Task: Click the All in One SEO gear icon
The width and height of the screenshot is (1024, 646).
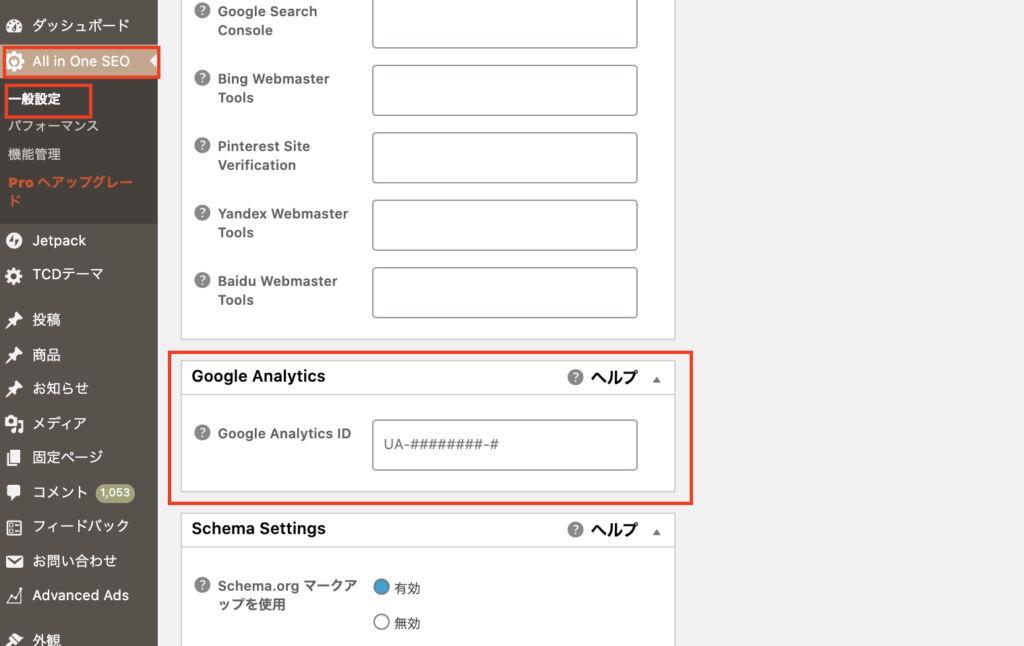Action: tap(14, 61)
